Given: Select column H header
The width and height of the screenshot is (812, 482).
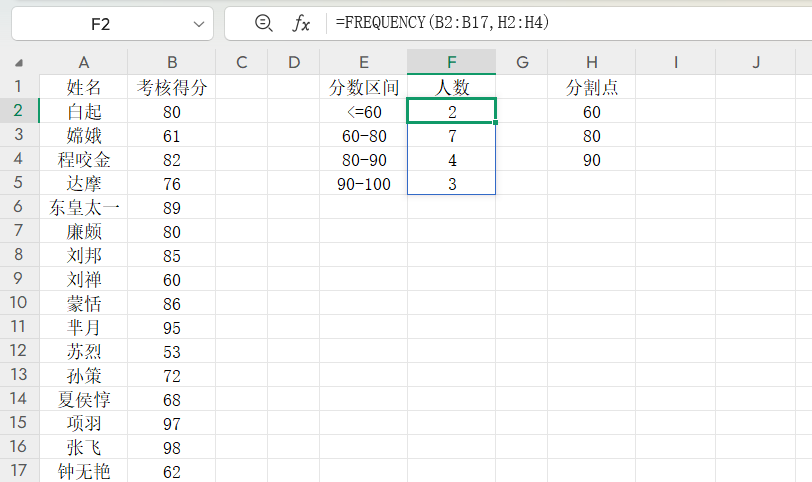Looking at the screenshot, I should point(592,62).
